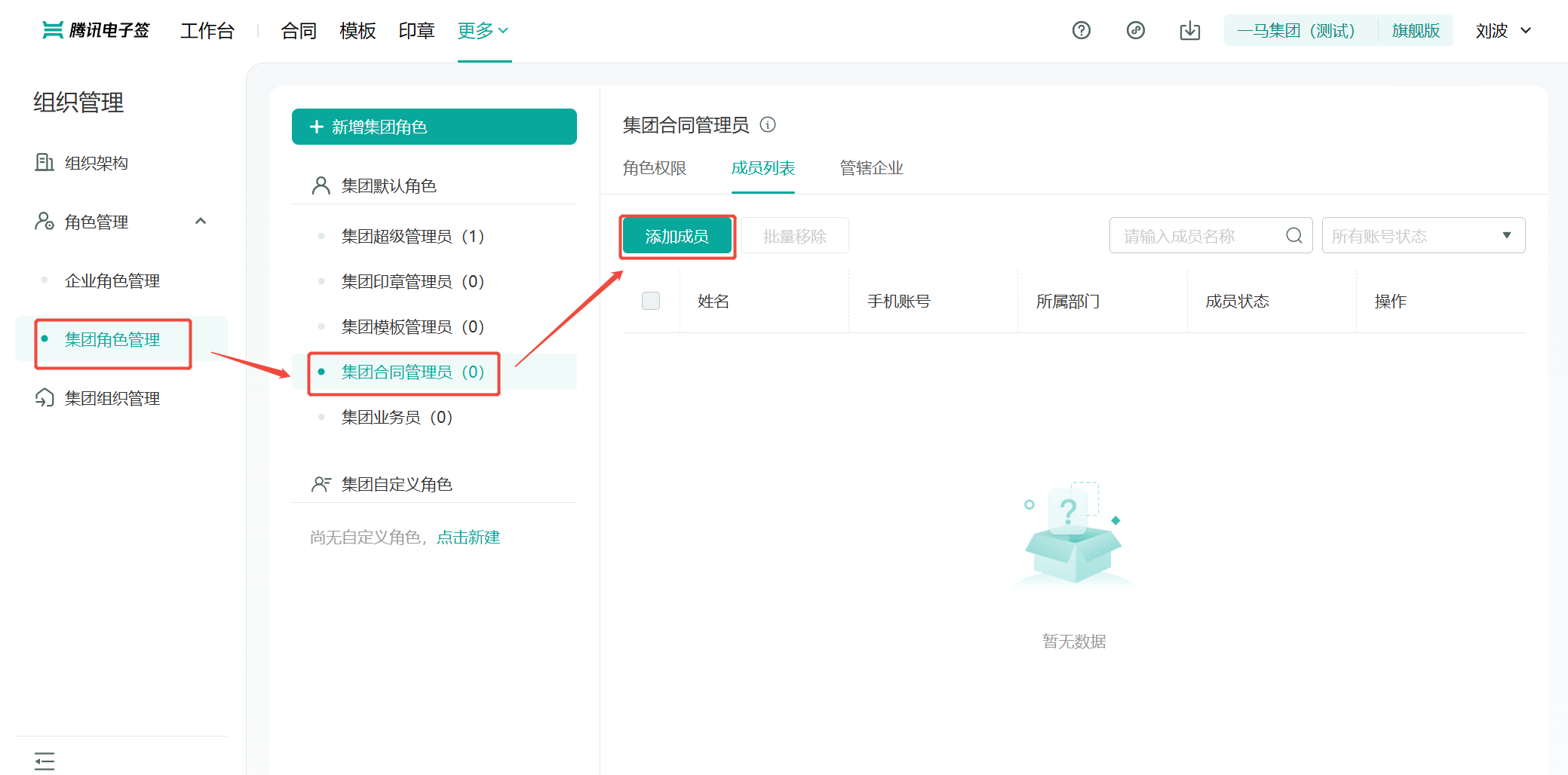Click the 腾讯电子签 logo
The width and height of the screenshot is (1568, 775).
[96, 30]
